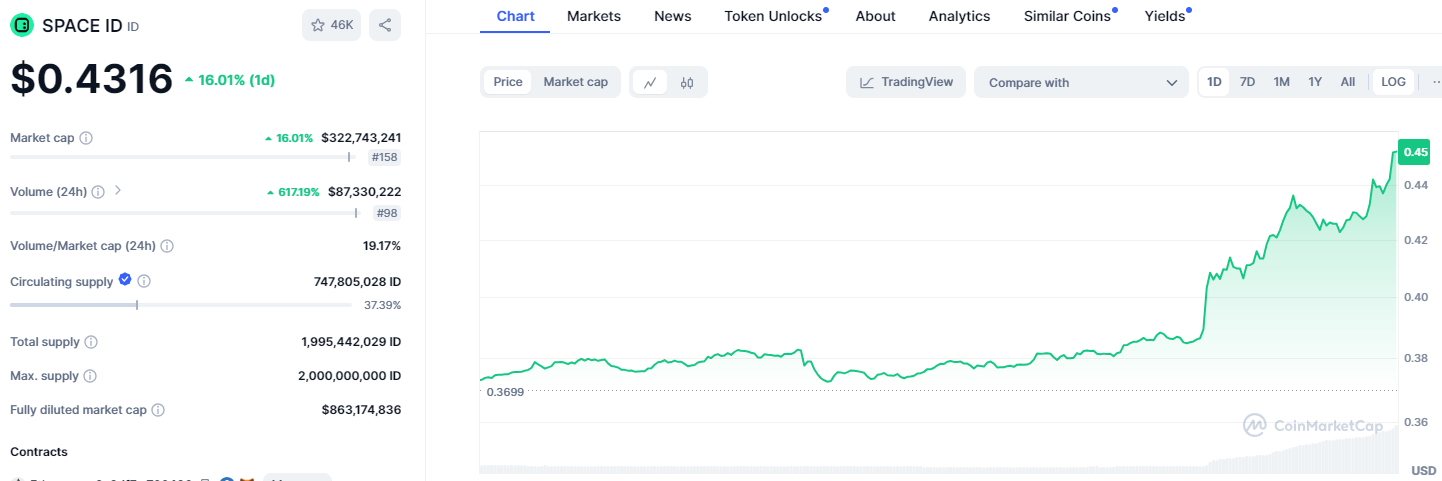Open the Similar Coins tab
The height and width of the screenshot is (481, 1442).
tap(1067, 16)
